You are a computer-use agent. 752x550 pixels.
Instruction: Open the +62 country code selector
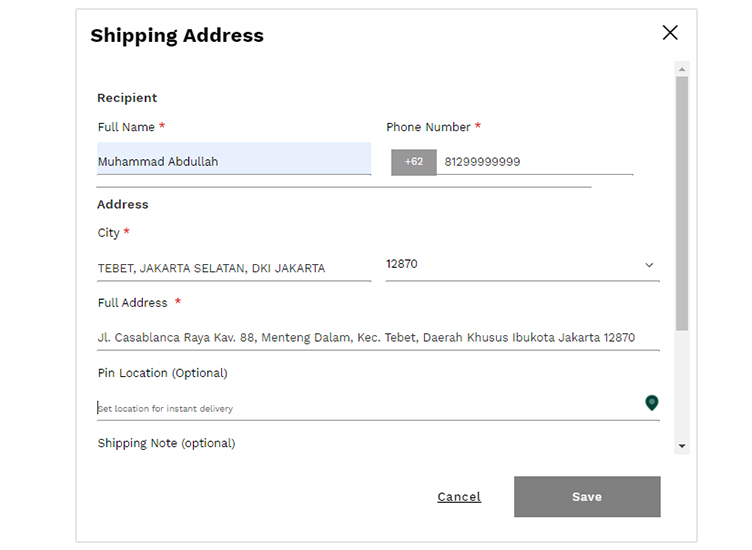tap(413, 162)
